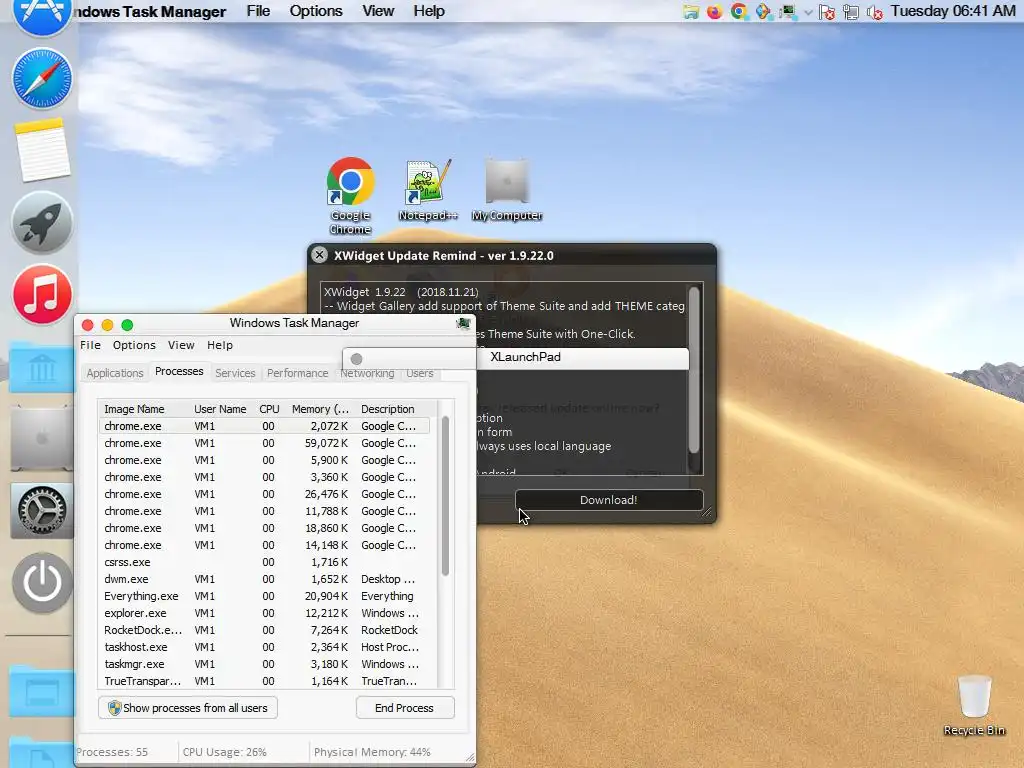Viewport: 1024px width, 768px height.
Task: Open the Library folder in dock
Action: 41,367
